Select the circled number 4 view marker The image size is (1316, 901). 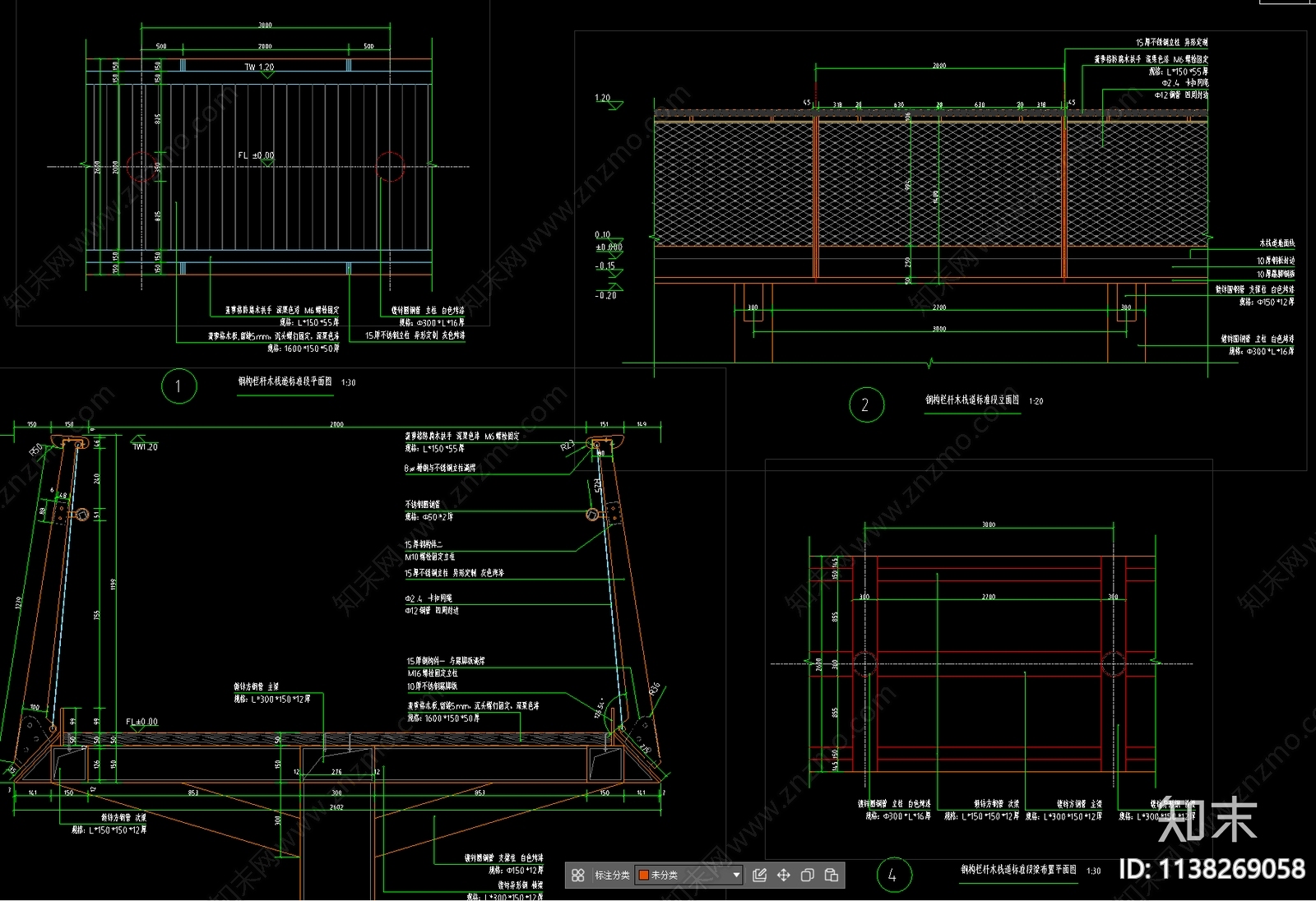click(x=893, y=875)
